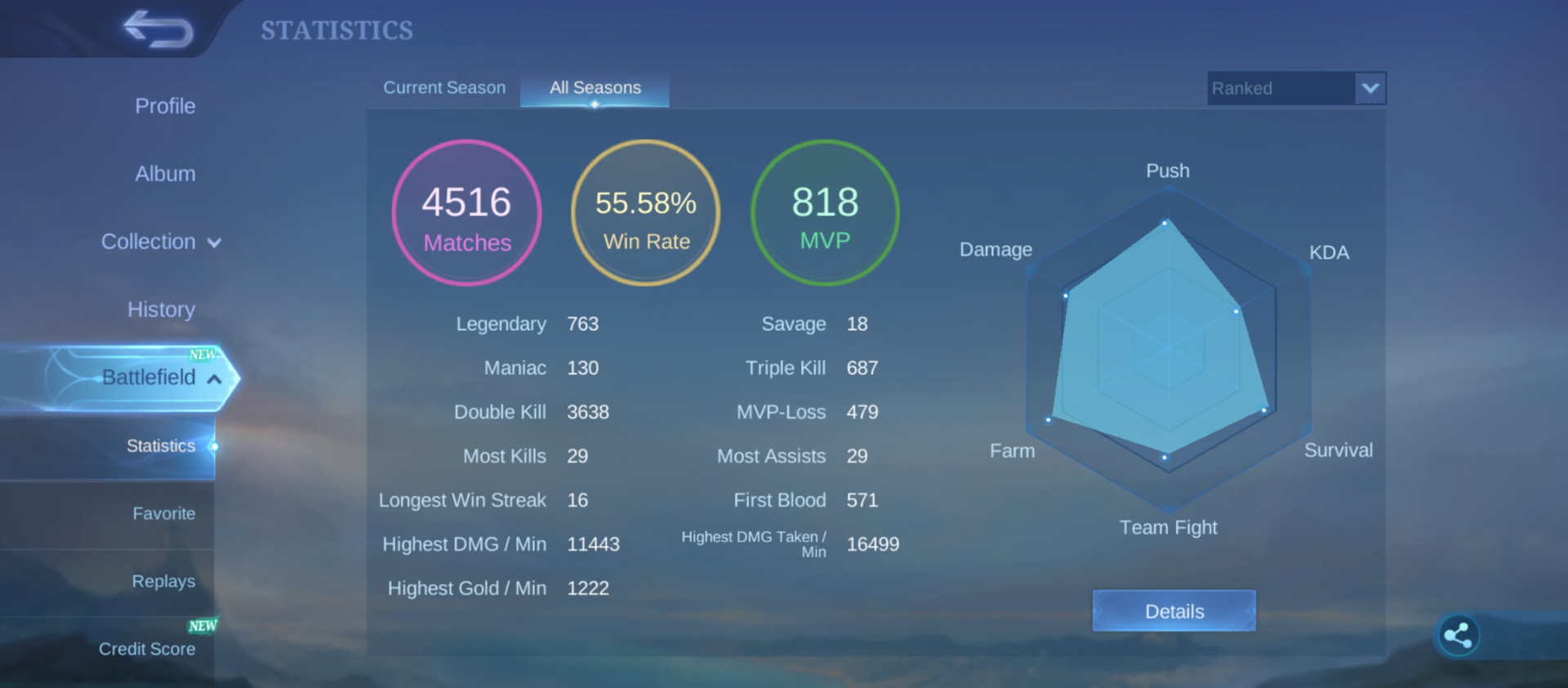1568x688 pixels.
Task: Click the Savage count 18
Action: (x=857, y=324)
